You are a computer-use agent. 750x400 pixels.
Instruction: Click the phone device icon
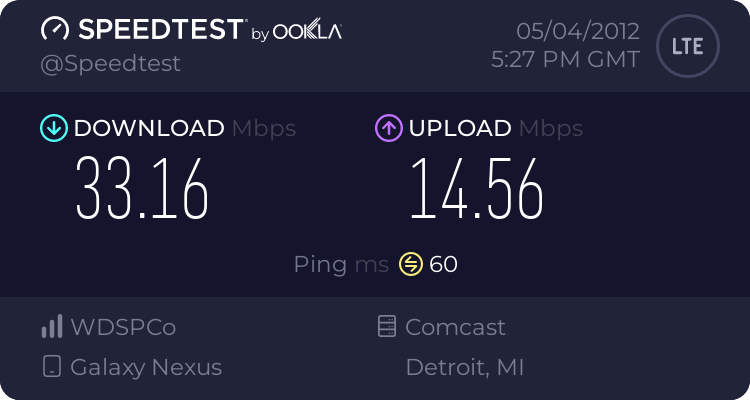52,367
